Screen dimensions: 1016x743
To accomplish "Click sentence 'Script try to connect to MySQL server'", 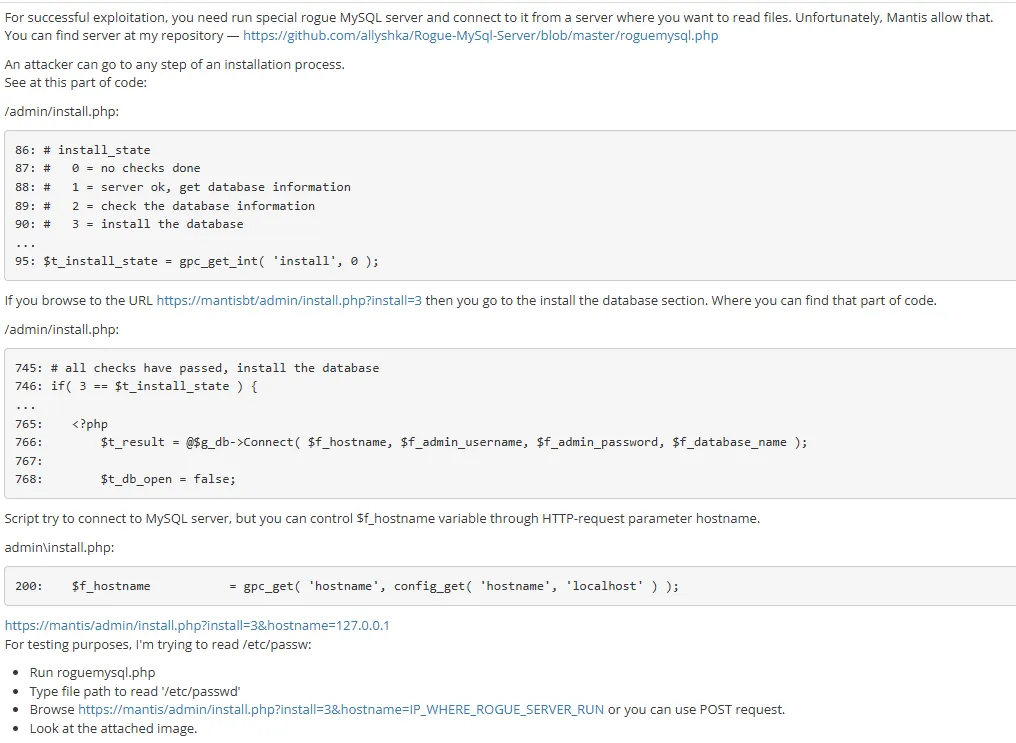I will [x=382, y=519].
